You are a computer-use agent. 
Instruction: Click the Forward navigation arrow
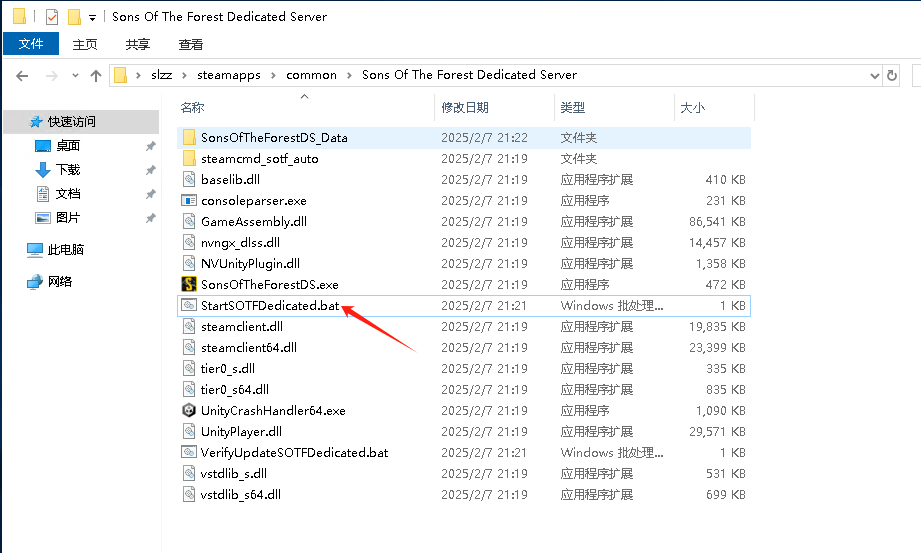tap(52, 76)
